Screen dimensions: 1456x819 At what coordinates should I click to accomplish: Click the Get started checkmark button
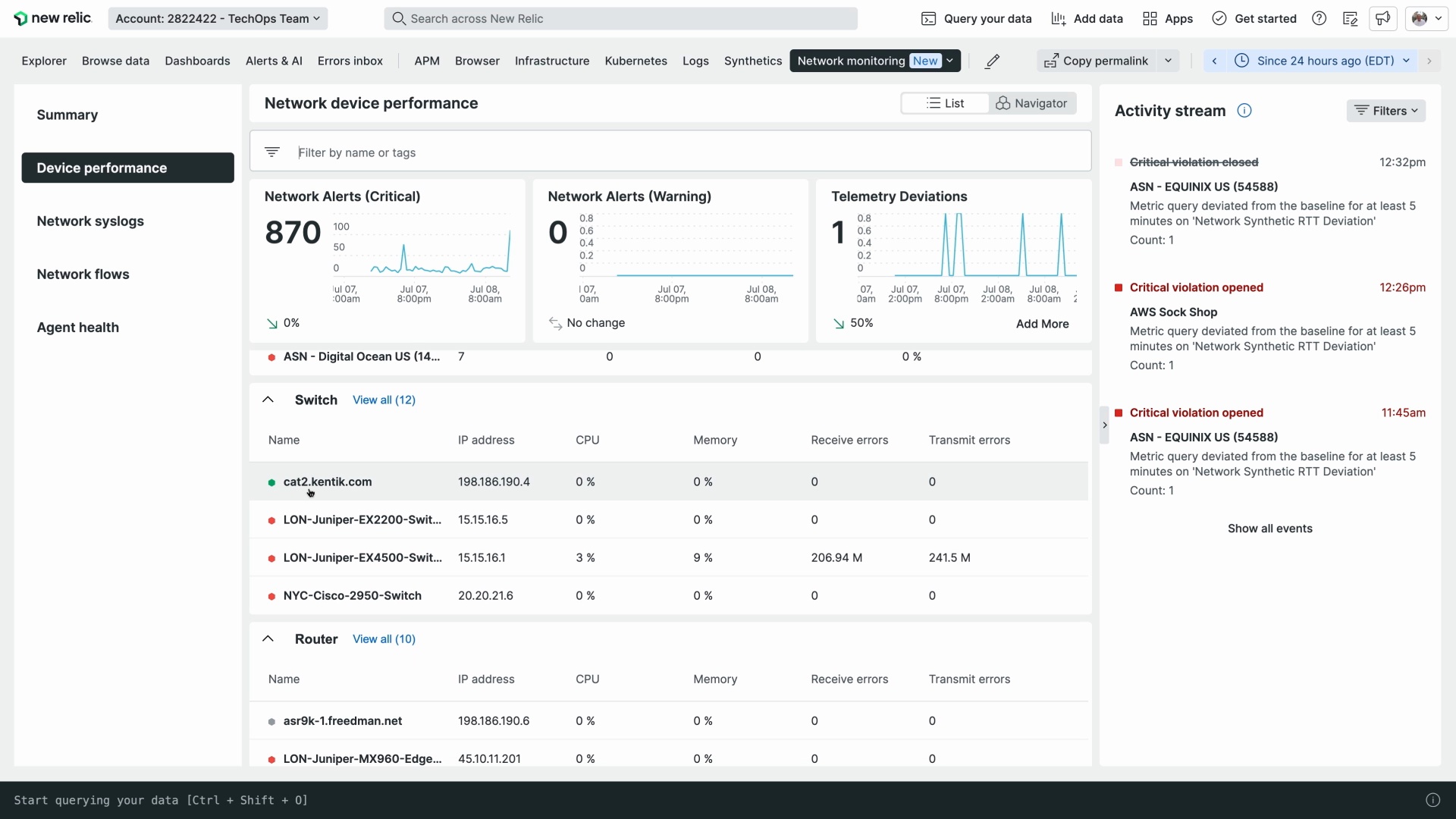1254,18
